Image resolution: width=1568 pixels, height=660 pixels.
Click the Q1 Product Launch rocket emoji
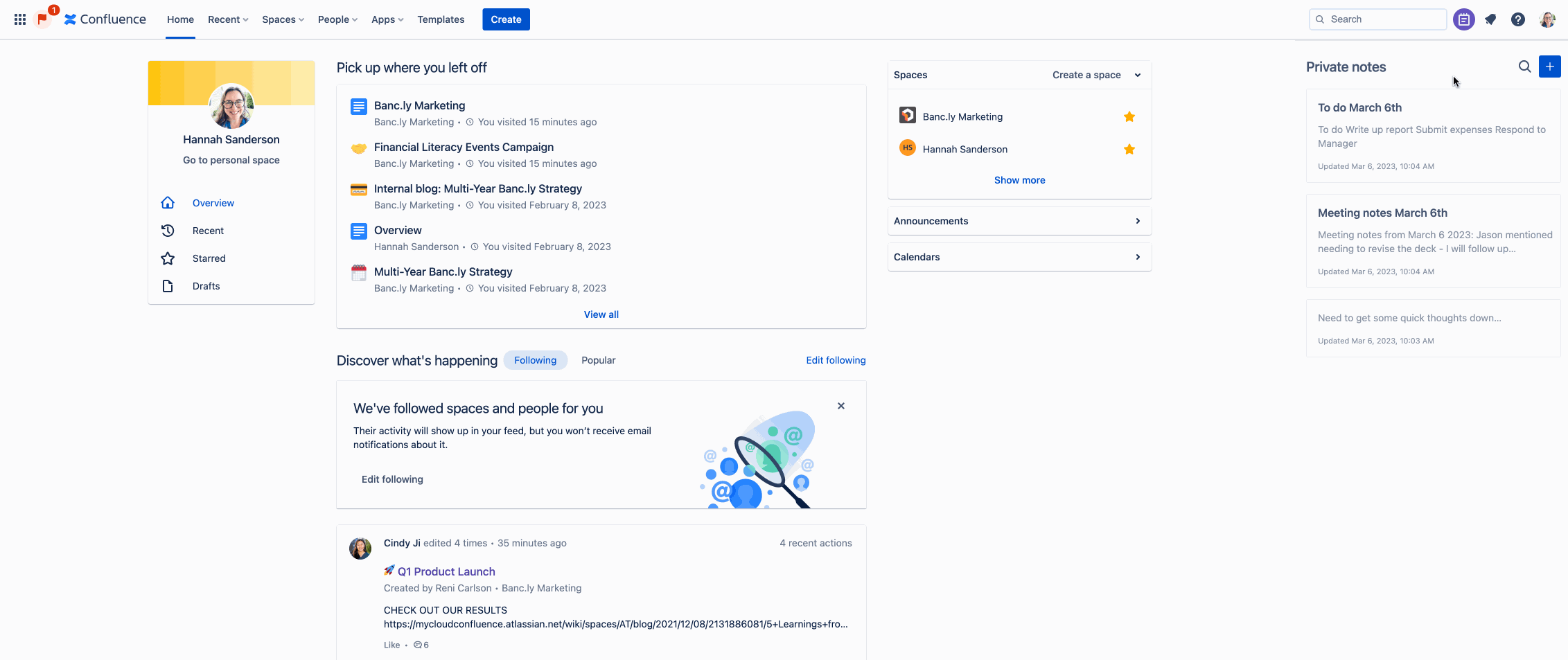(389, 571)
